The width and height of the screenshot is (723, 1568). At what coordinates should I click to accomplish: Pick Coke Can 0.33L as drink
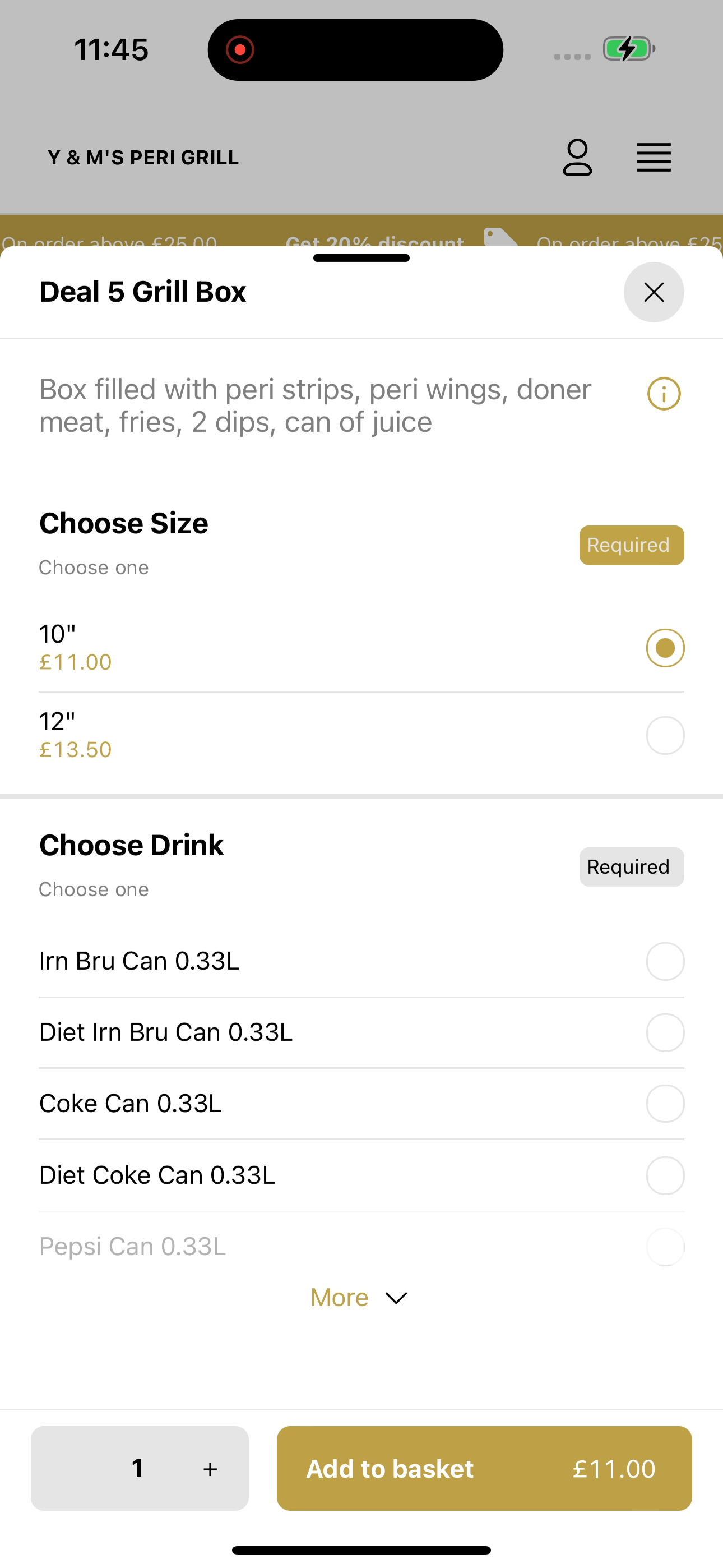click(361, 1104)
